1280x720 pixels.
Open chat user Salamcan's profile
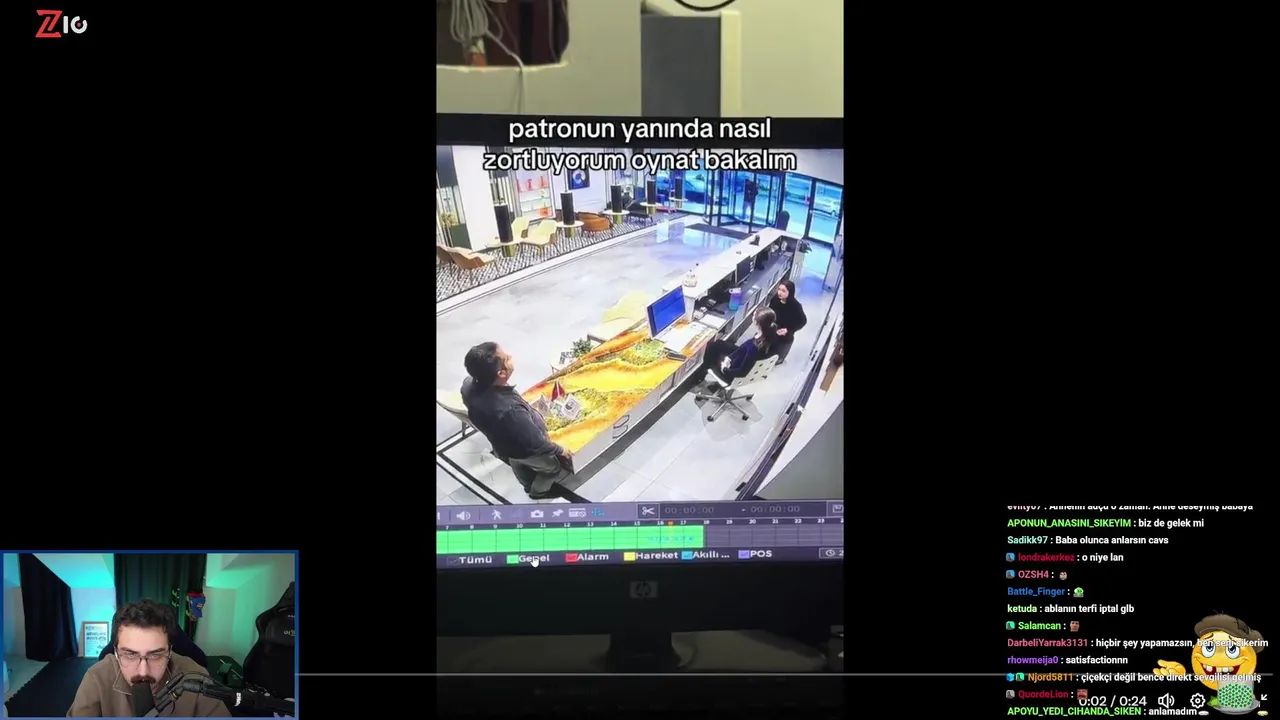(1039, 625)
